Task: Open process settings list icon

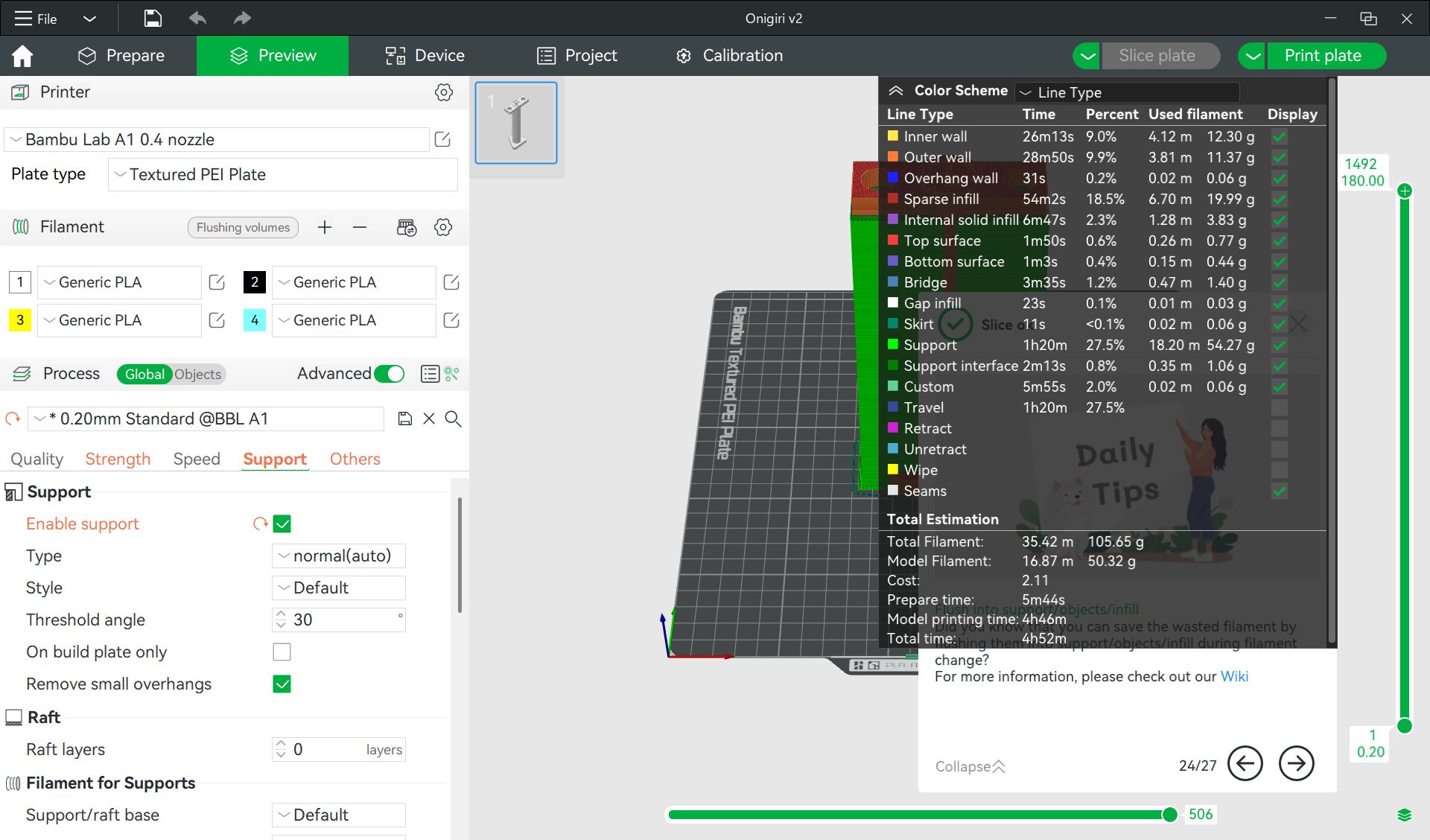Action: click(x=430, y=374)
